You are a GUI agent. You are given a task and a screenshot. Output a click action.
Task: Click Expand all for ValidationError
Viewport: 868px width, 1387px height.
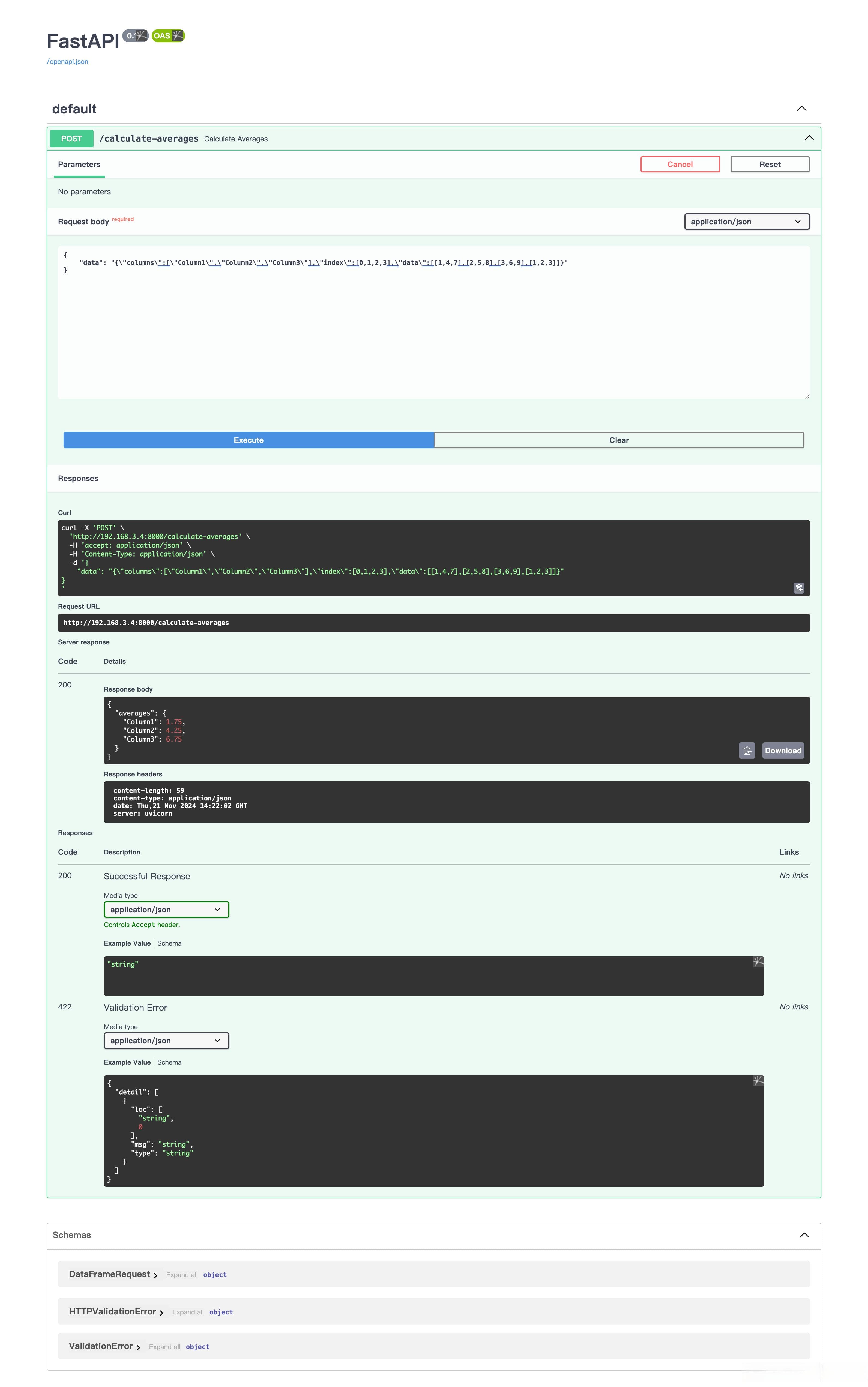(165, 1346)
